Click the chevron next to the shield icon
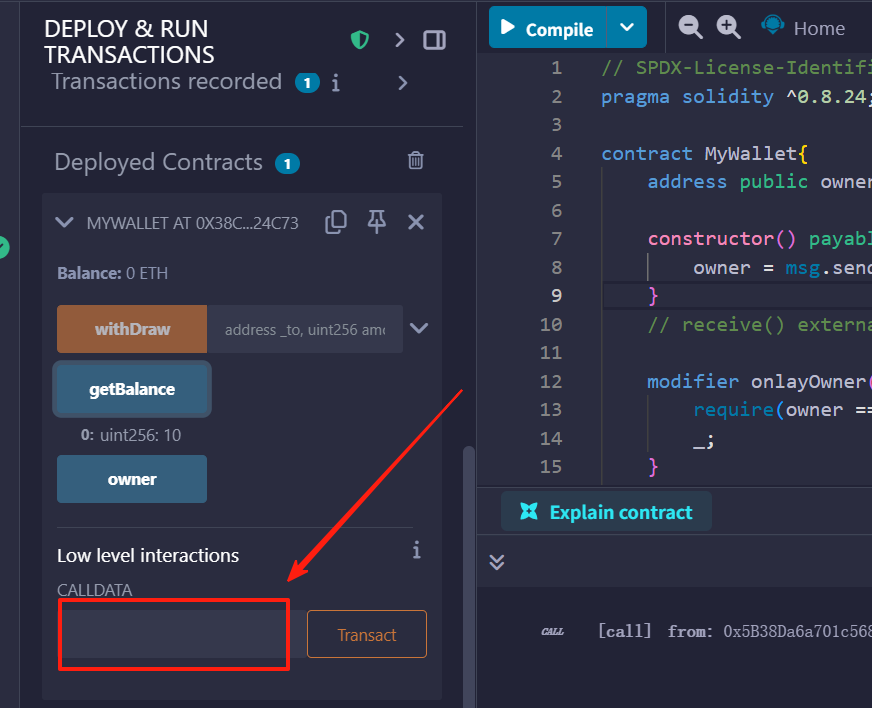Image resolution: width=872 pixels, height=708 pixels. 399,40
